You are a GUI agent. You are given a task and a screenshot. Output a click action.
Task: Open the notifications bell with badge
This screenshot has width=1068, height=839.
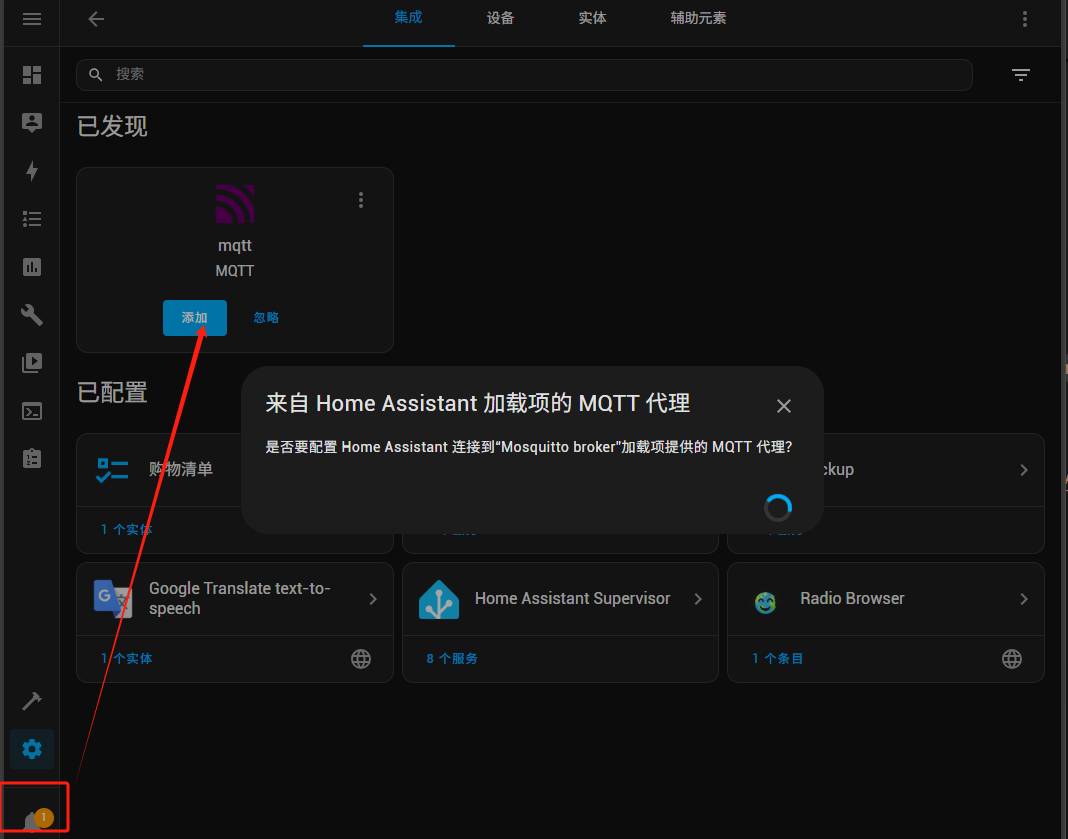(34, 820)
